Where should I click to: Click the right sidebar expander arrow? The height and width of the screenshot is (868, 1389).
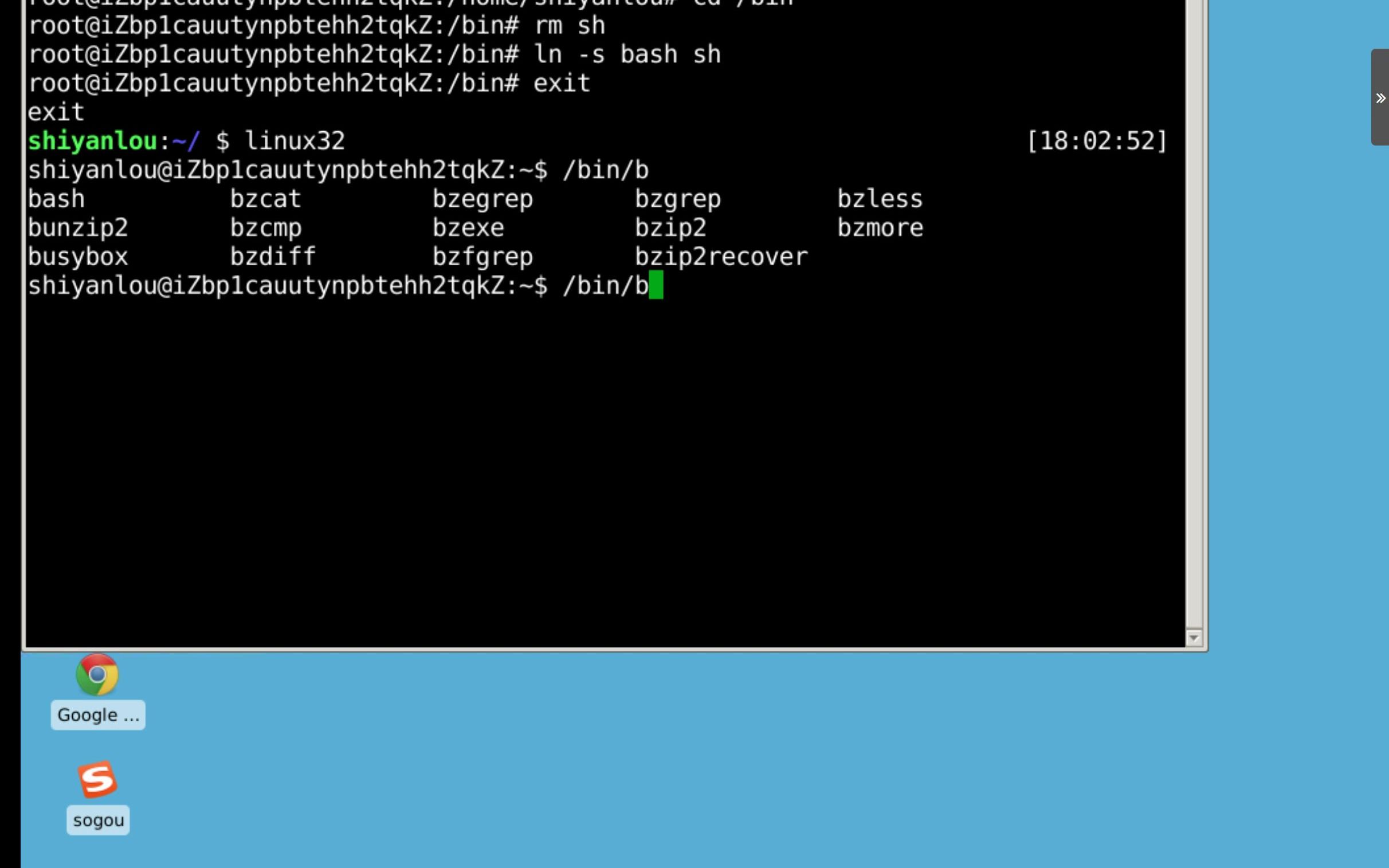point(1380,97)
